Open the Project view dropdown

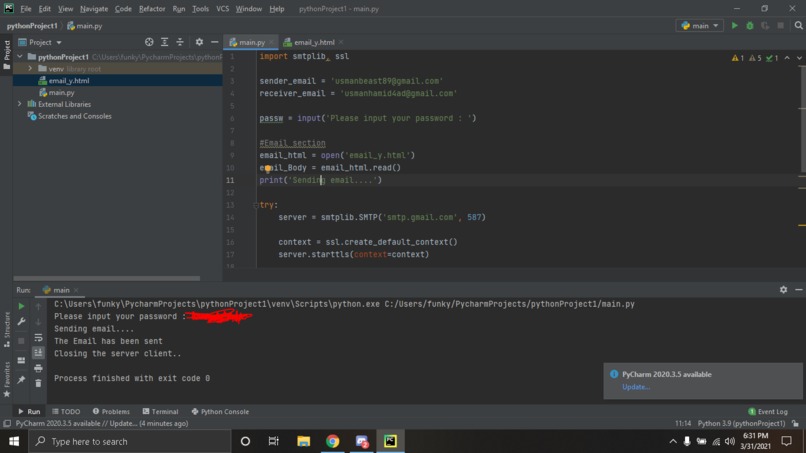pos(40,42)
